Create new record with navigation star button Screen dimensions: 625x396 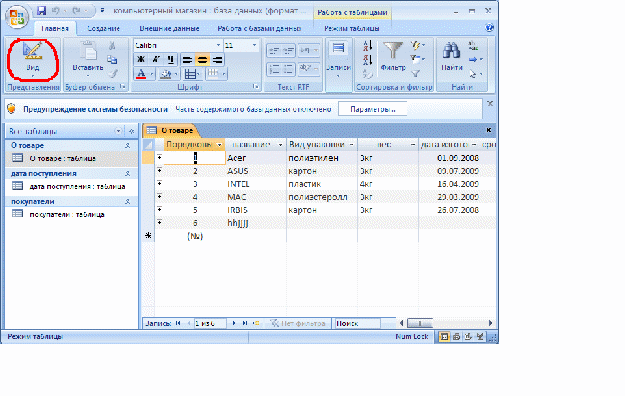pos(257,323)
